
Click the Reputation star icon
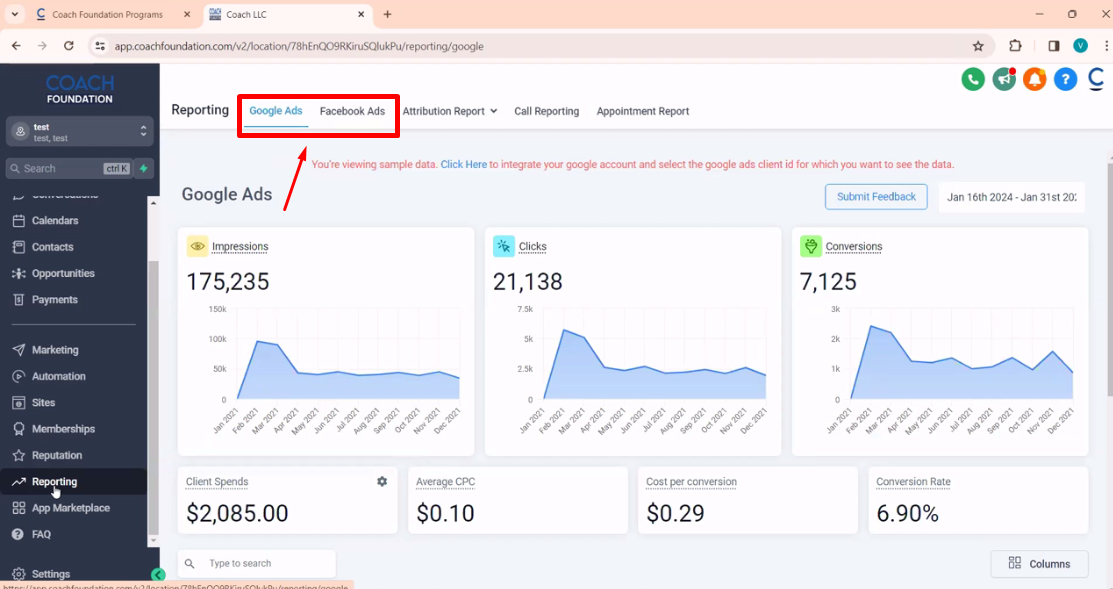coord(19,455)
